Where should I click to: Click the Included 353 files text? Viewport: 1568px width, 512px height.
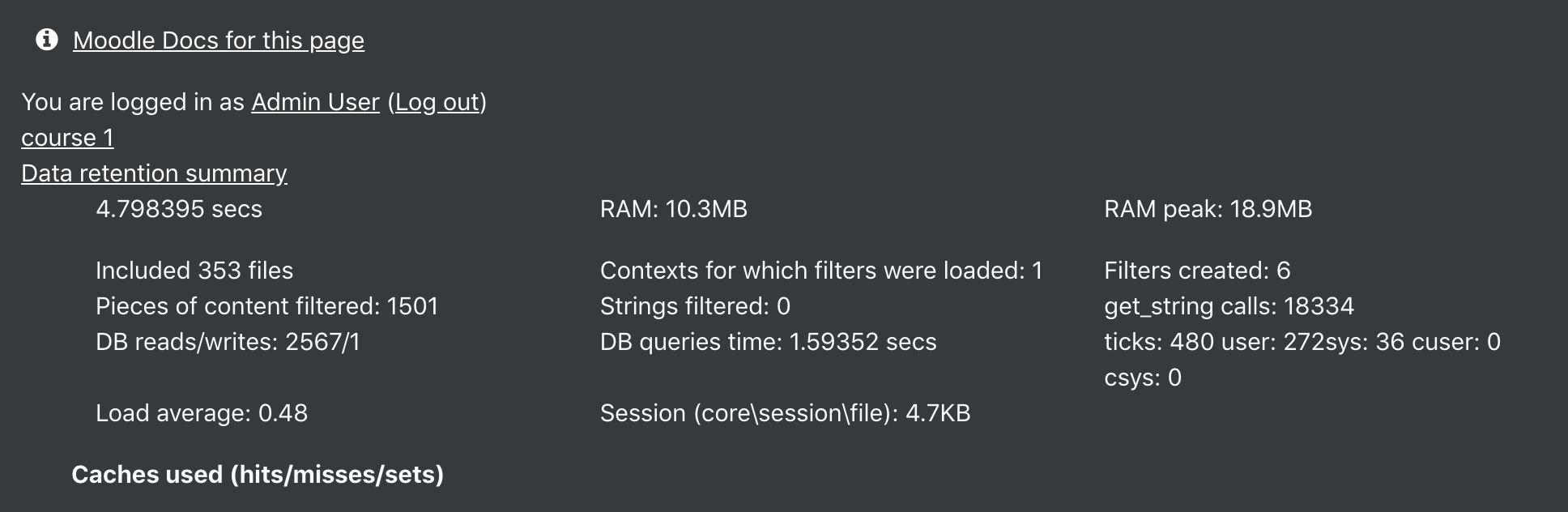194,271
